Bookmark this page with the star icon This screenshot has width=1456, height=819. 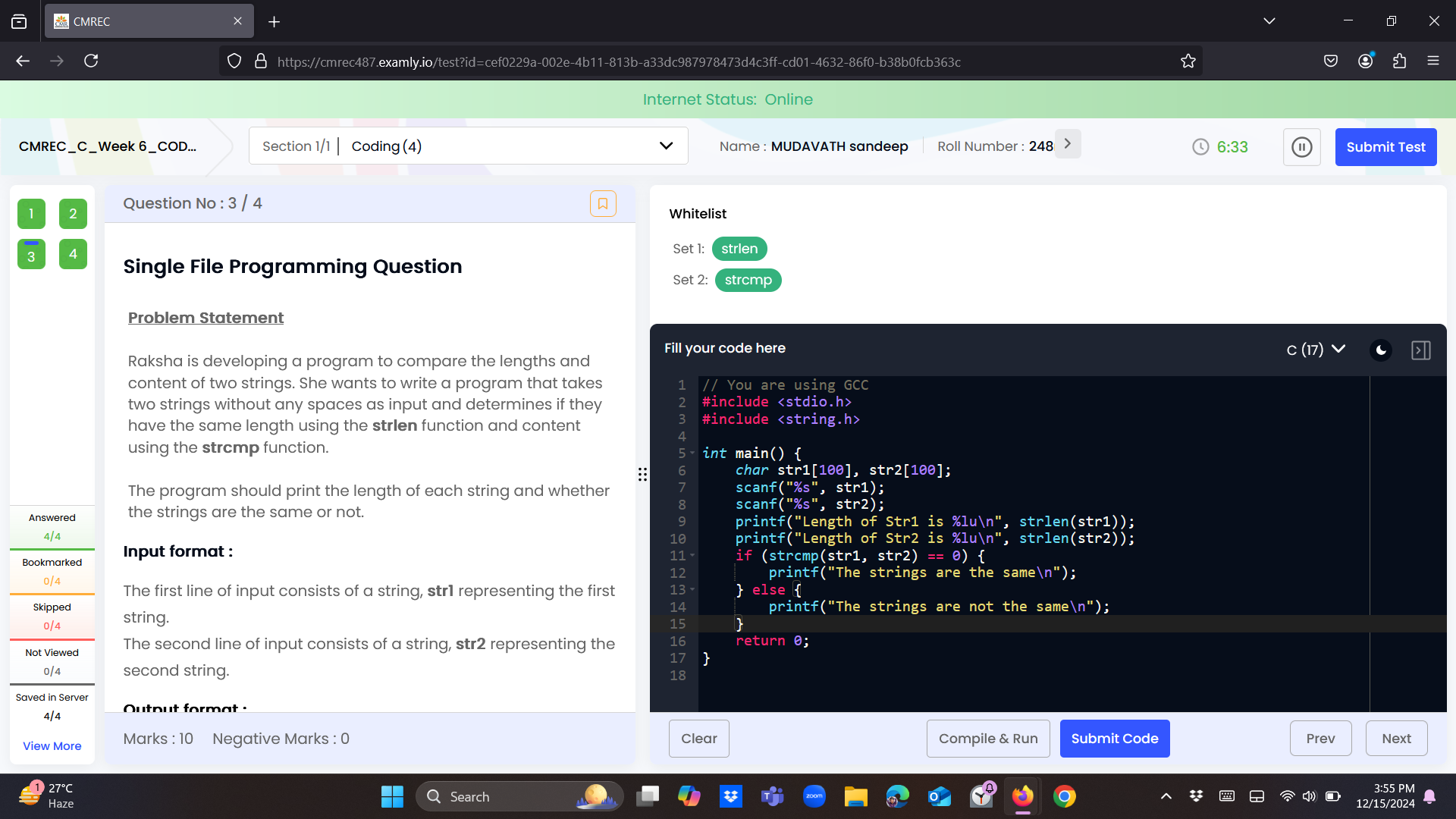click(1188, 61)
